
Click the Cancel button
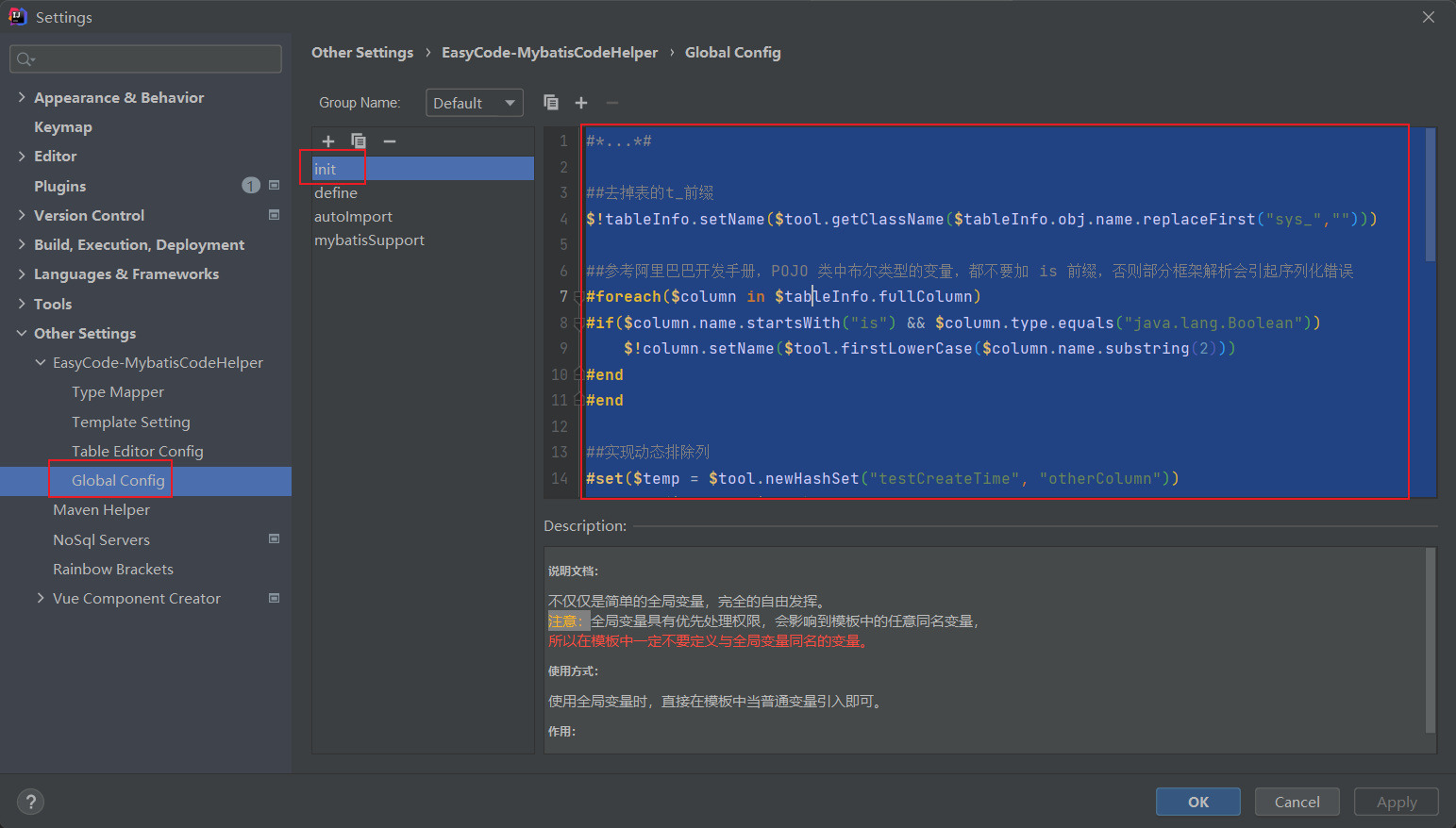click(1297, 802)
